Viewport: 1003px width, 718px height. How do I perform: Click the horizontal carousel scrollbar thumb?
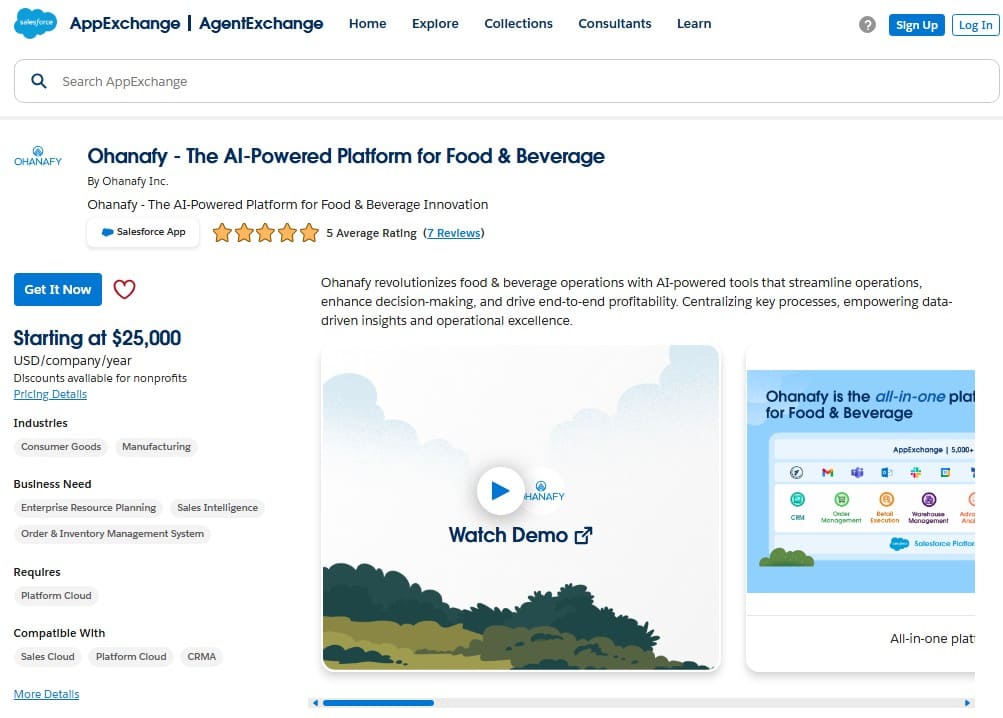[x=378, y=703]
